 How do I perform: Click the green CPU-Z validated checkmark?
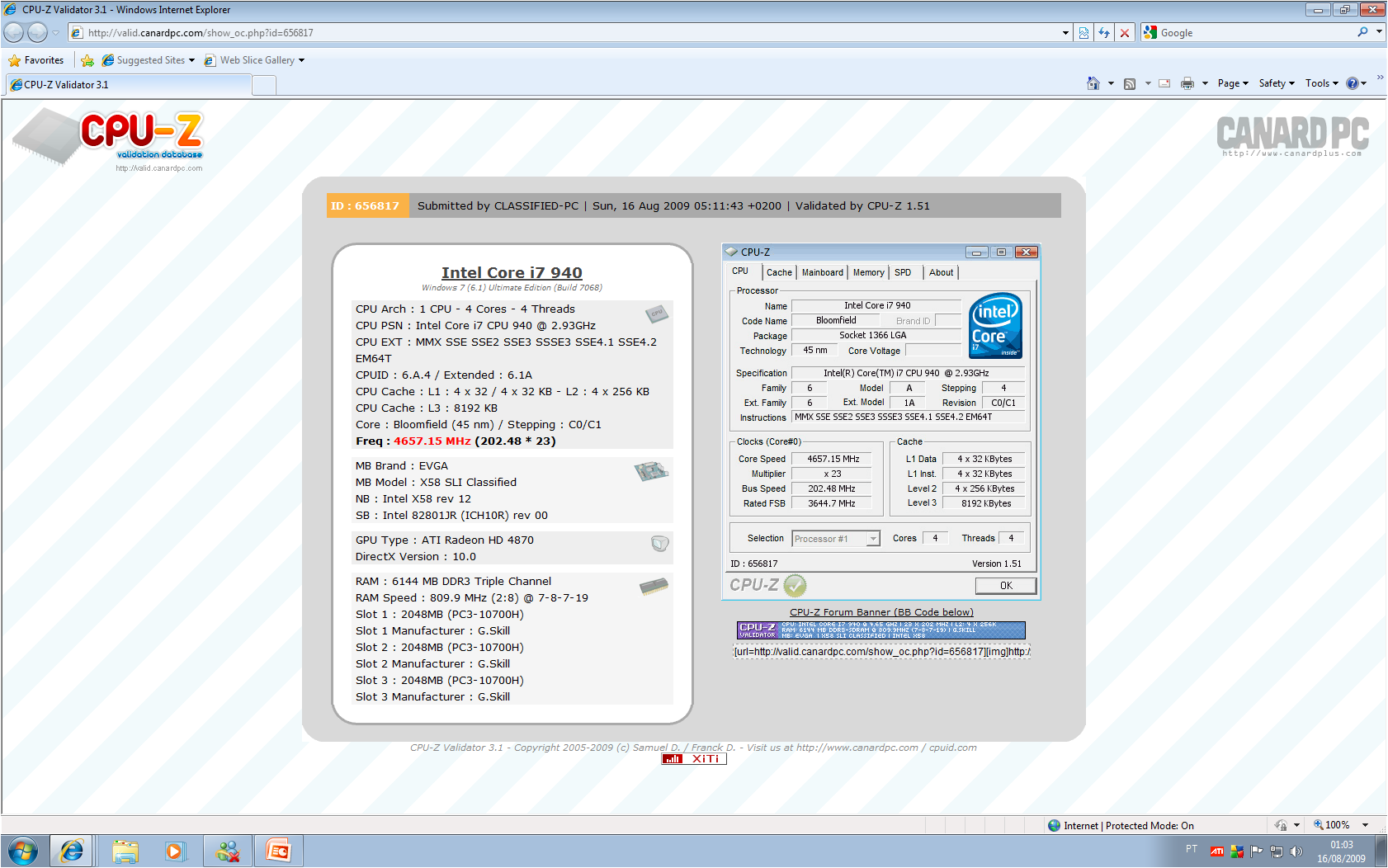click(x=795, y=586)
